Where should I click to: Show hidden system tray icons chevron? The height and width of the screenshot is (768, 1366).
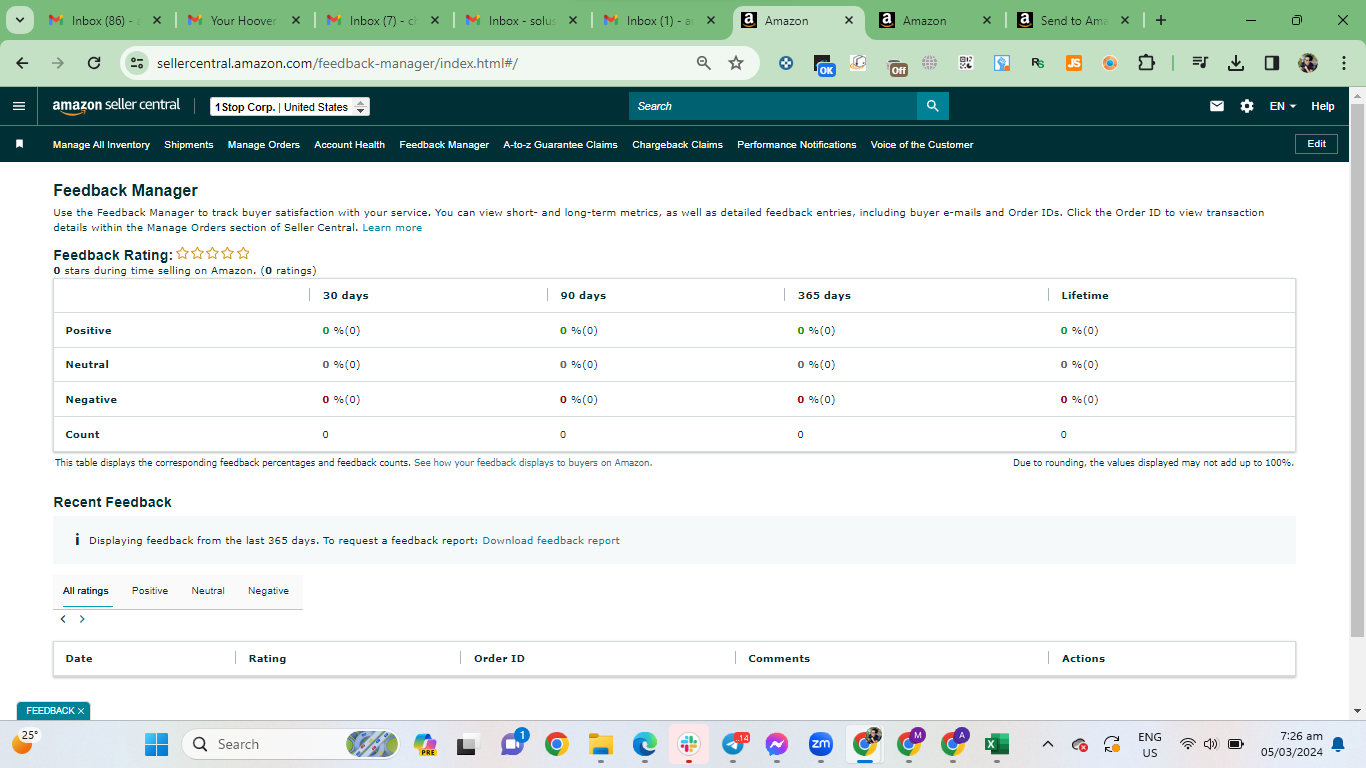(x=1048, y=744)
